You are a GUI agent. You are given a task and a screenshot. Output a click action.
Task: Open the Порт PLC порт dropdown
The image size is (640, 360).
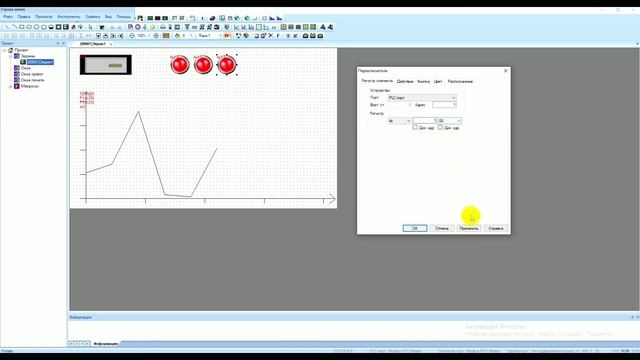coord(422,98)
